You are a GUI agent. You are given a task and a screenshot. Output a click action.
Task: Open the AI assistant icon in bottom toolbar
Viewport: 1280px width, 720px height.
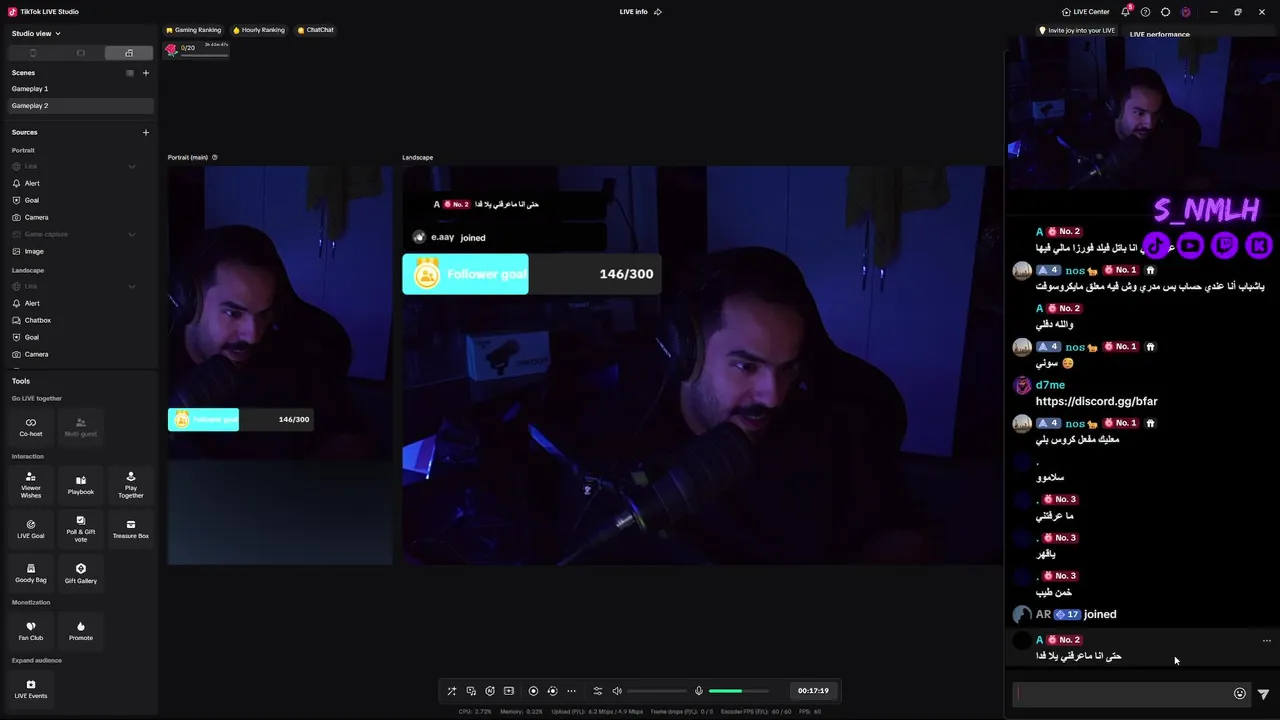point(490,691)
